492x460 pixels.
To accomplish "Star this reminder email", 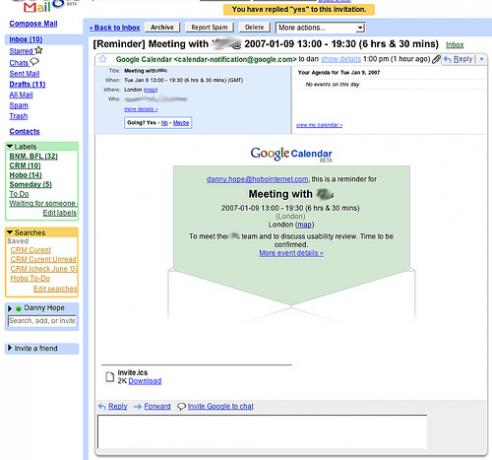I will click(103, 59).
